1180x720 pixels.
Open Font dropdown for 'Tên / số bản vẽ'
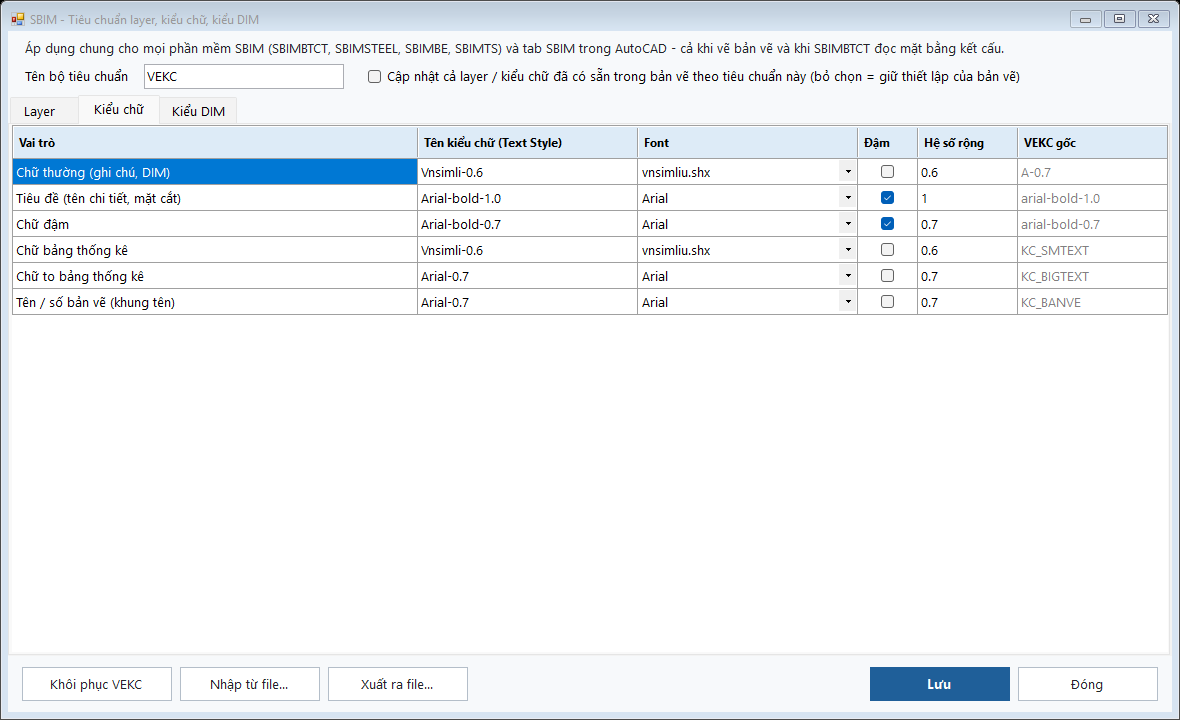pyautogui.click(x=848, y=302)
